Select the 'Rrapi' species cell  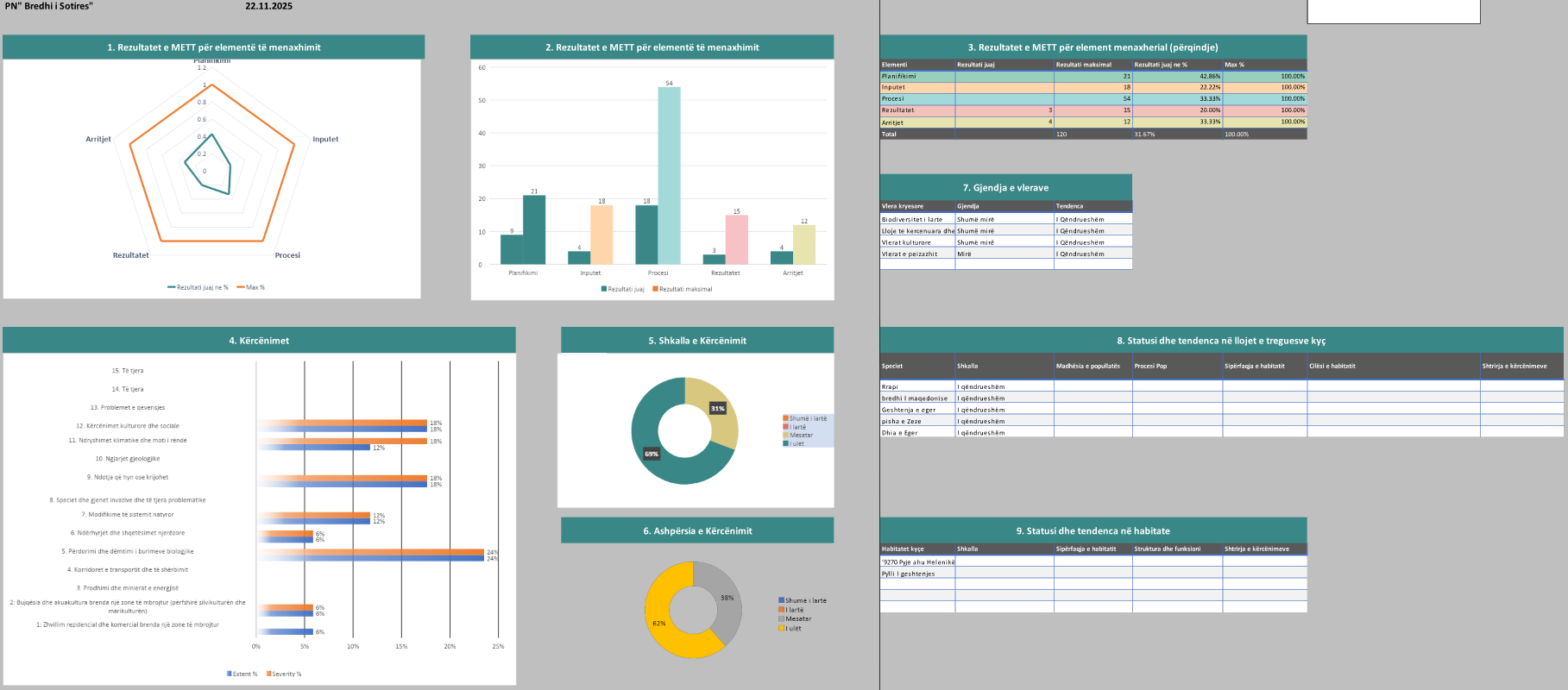pos(916,386)
